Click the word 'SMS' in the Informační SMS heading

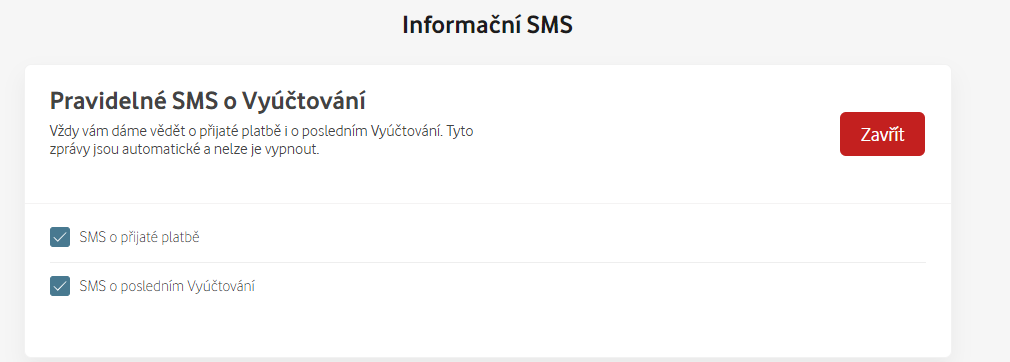click(x=549, y=25)
